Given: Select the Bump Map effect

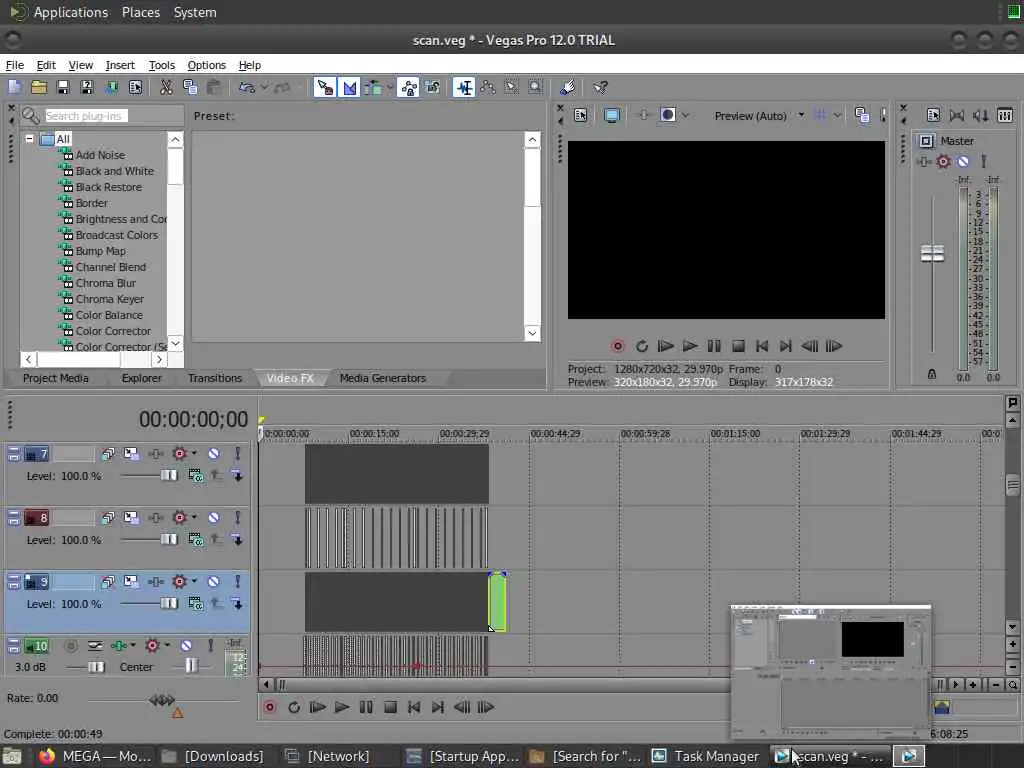Looking at the screenshot, I should pyautogui.click(x=101, y=251).
